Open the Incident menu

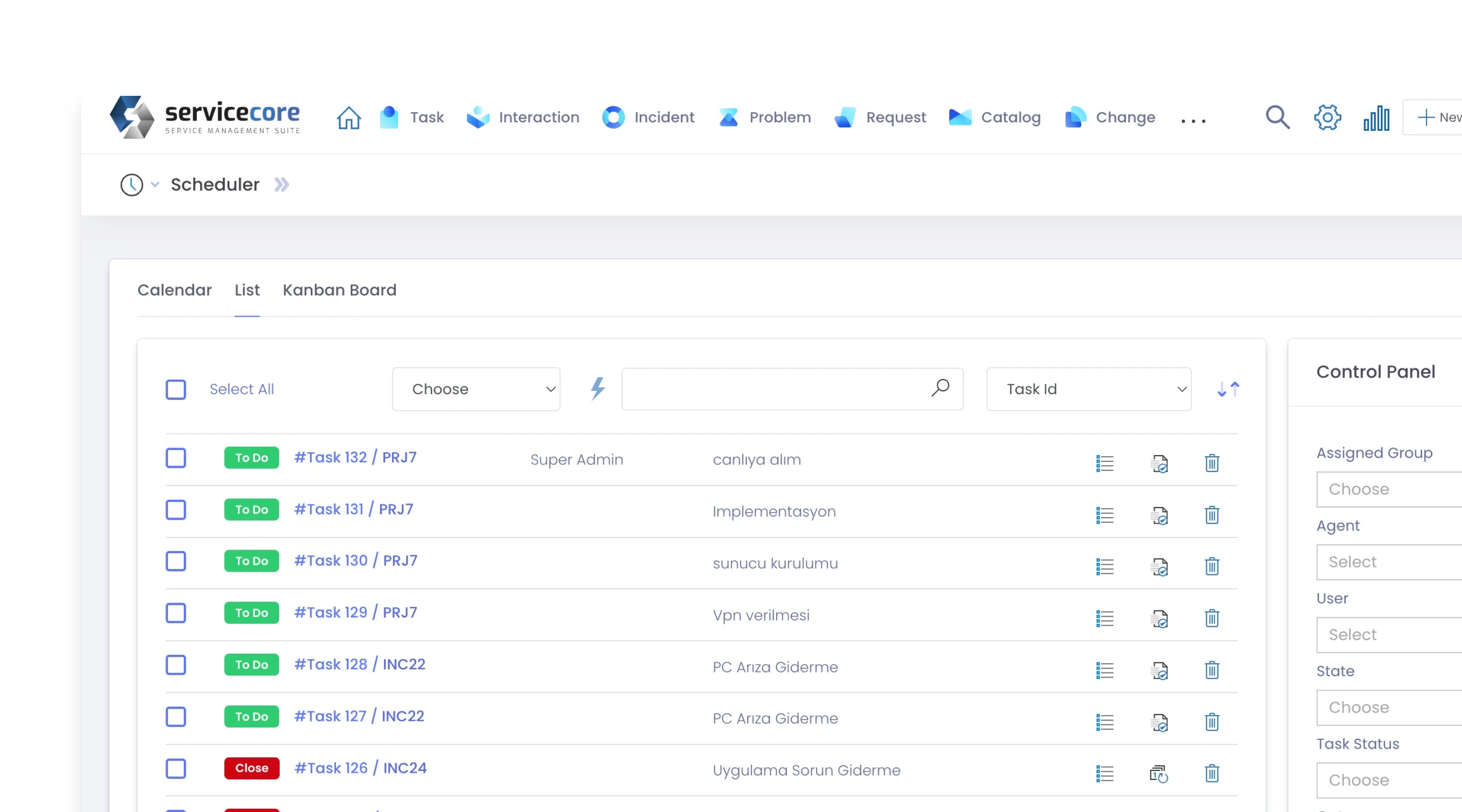point(648,117)
